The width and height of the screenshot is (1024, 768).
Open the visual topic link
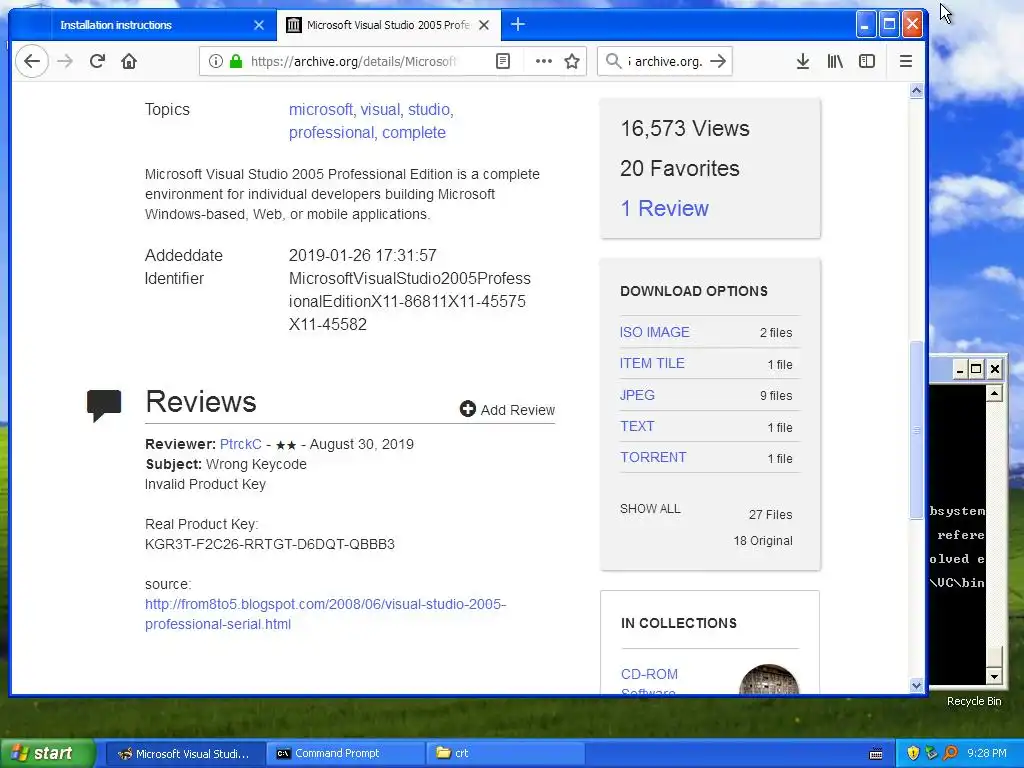coord(381,109)
